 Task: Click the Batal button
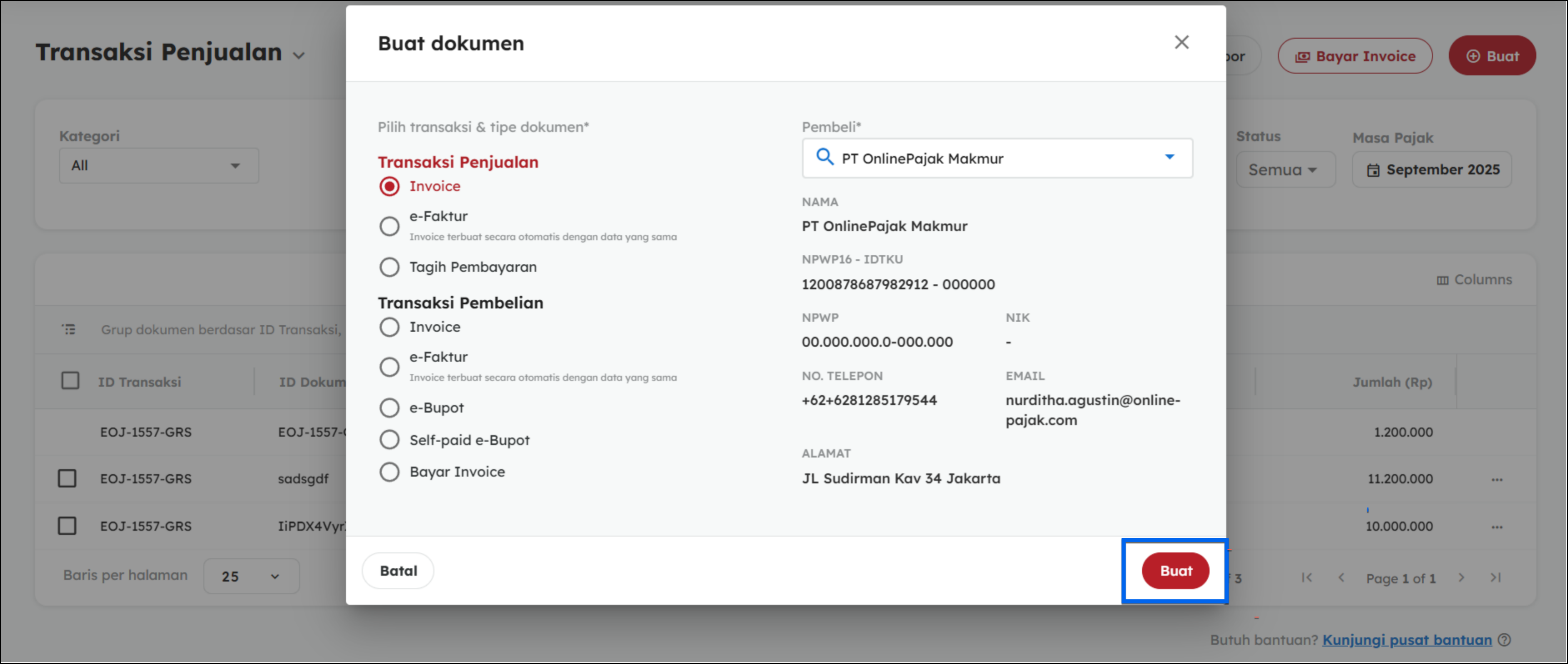[398, 571]
